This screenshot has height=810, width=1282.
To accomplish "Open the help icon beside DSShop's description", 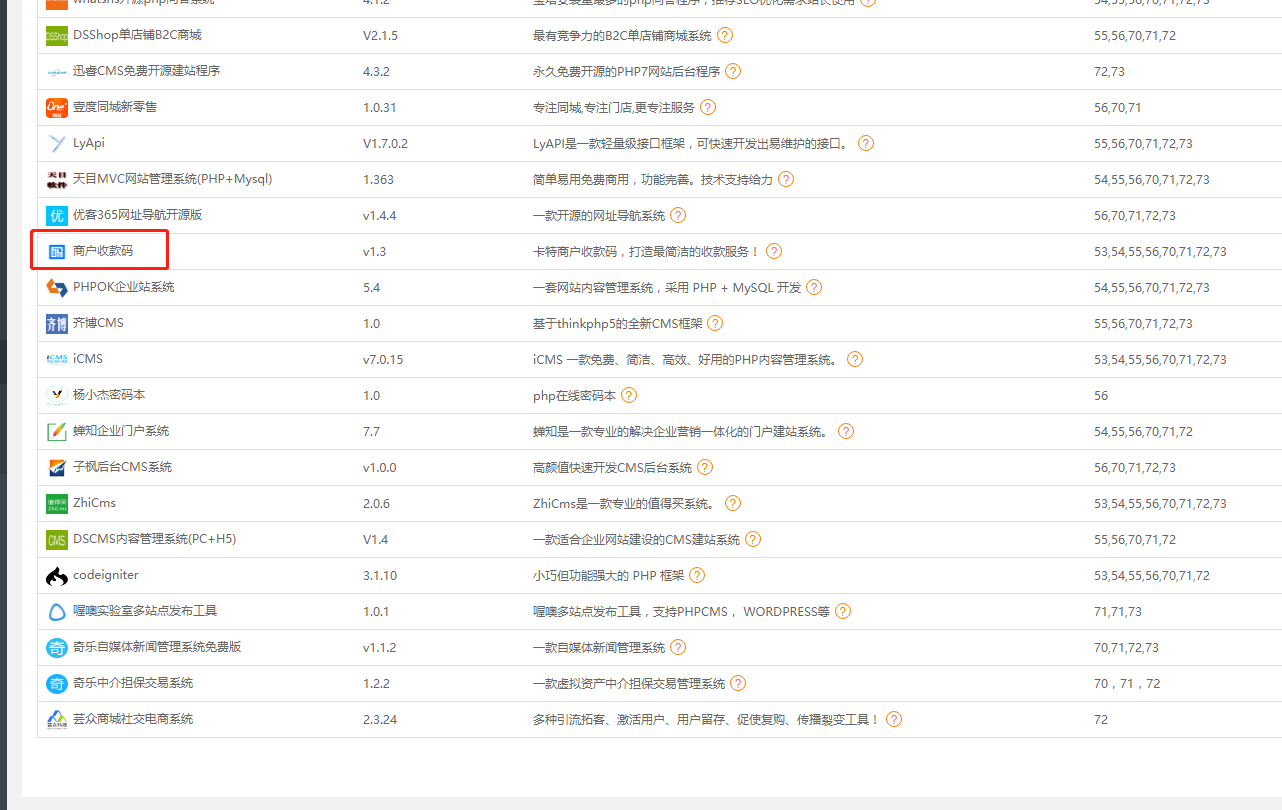I will [x=725, y=35].
